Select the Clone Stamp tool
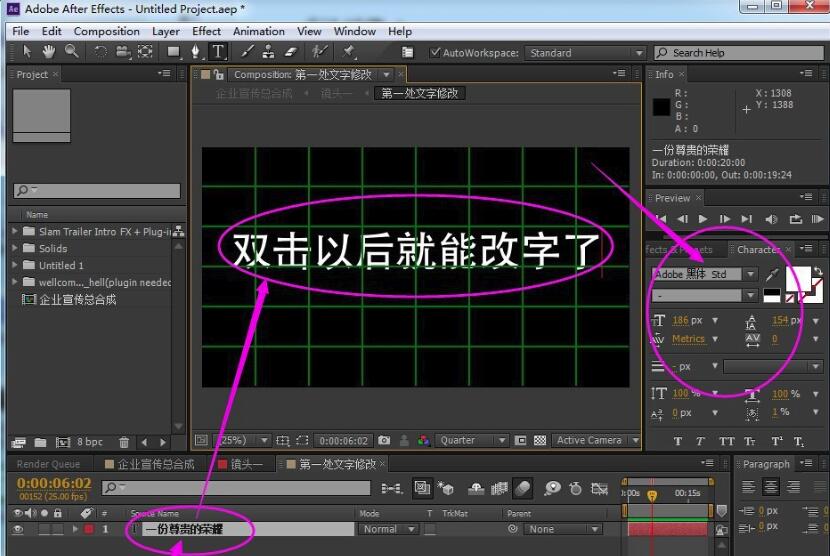The height and width of the screenshot is (556, 830). pos(268,52)
